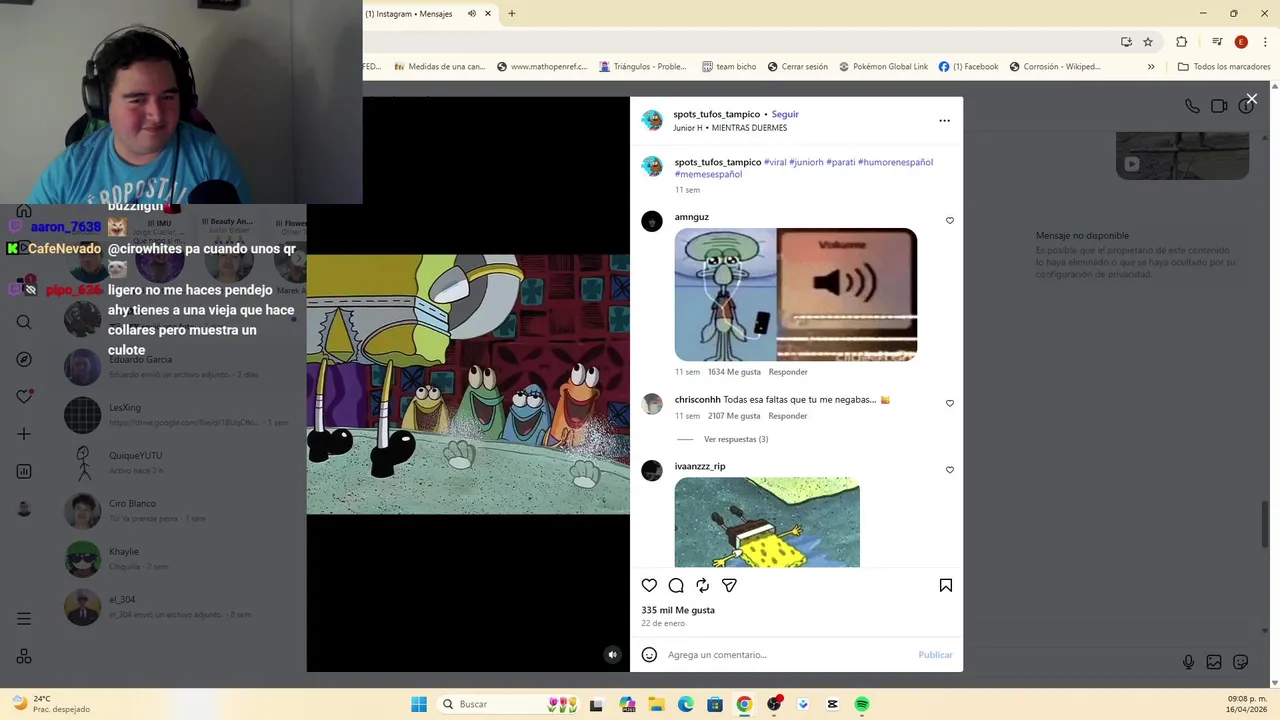Screen dimensions: 1280x720
Task: Start a video call with the camera icon
Action: [x=1219, y=106]
